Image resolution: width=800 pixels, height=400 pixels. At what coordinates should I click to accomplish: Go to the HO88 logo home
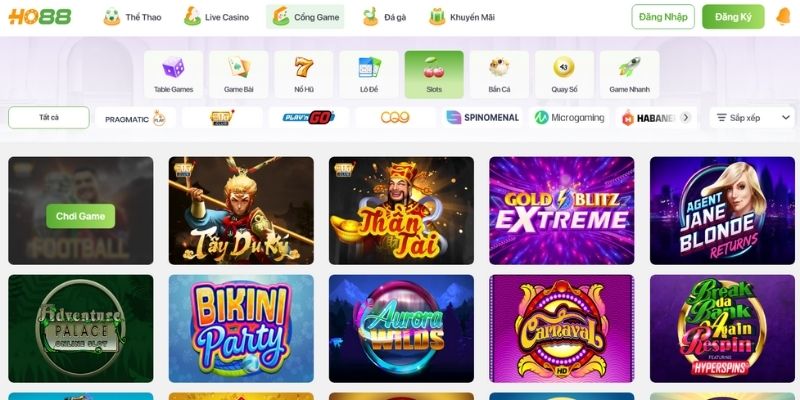coord(40,17)
